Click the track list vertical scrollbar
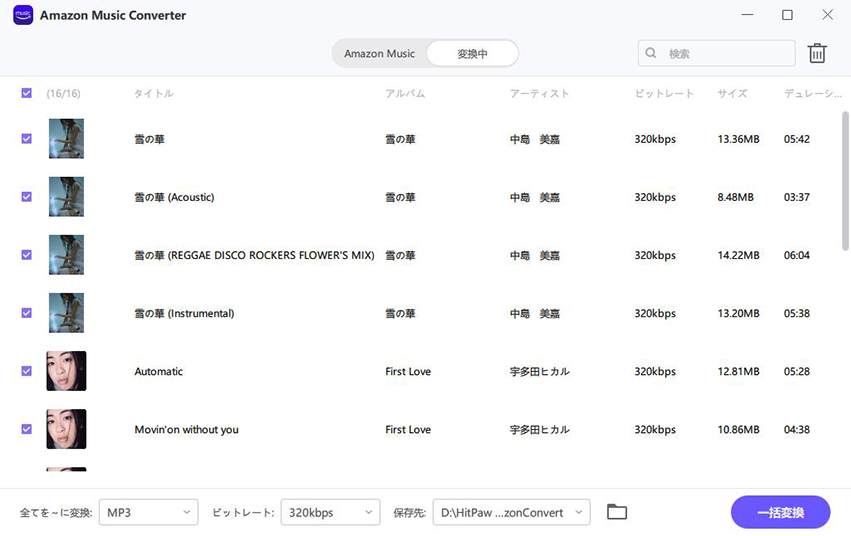 [x=845, y=181]
